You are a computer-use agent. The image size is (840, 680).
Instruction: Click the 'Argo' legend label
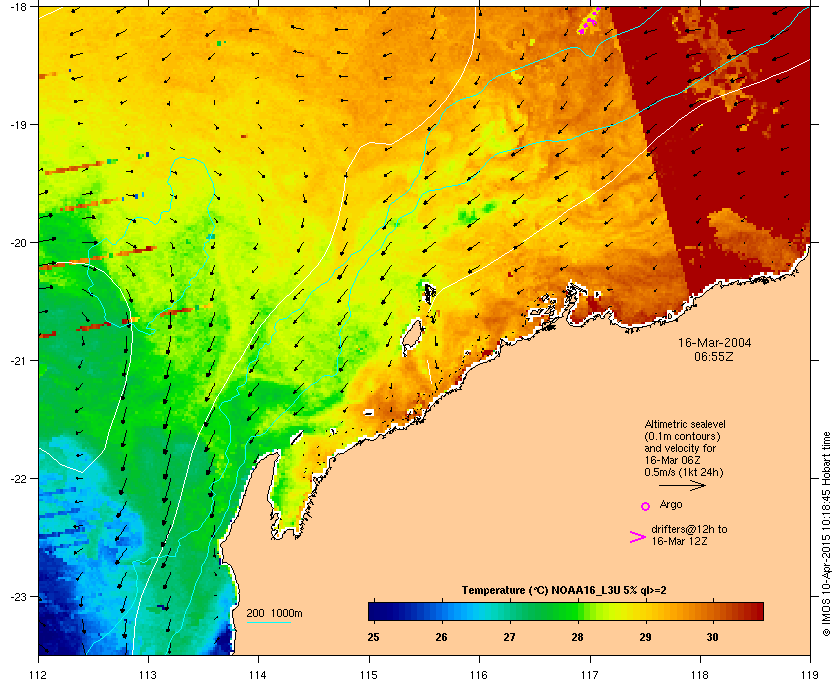671,504
